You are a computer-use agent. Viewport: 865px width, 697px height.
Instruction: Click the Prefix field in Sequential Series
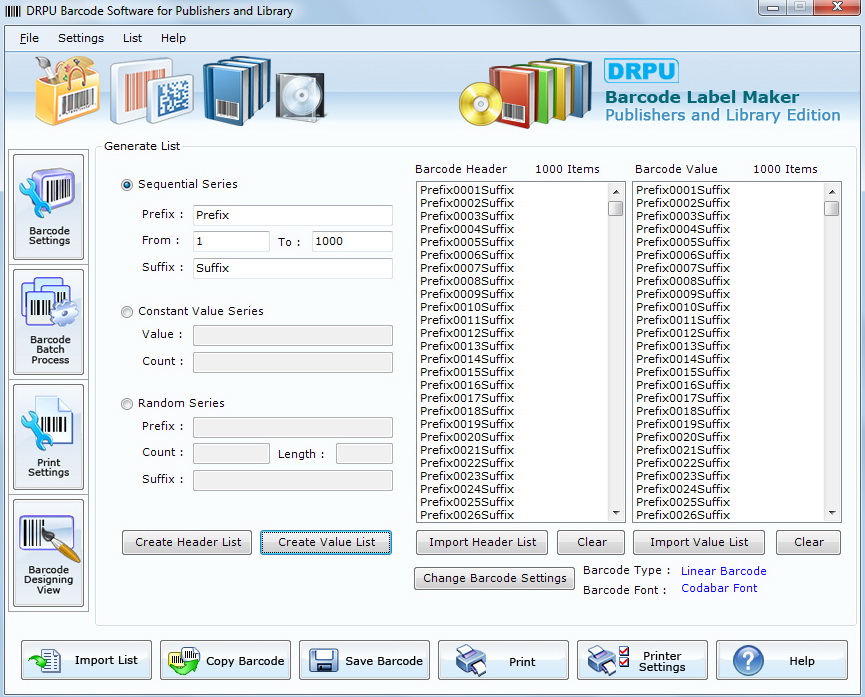tap(292, 215)
